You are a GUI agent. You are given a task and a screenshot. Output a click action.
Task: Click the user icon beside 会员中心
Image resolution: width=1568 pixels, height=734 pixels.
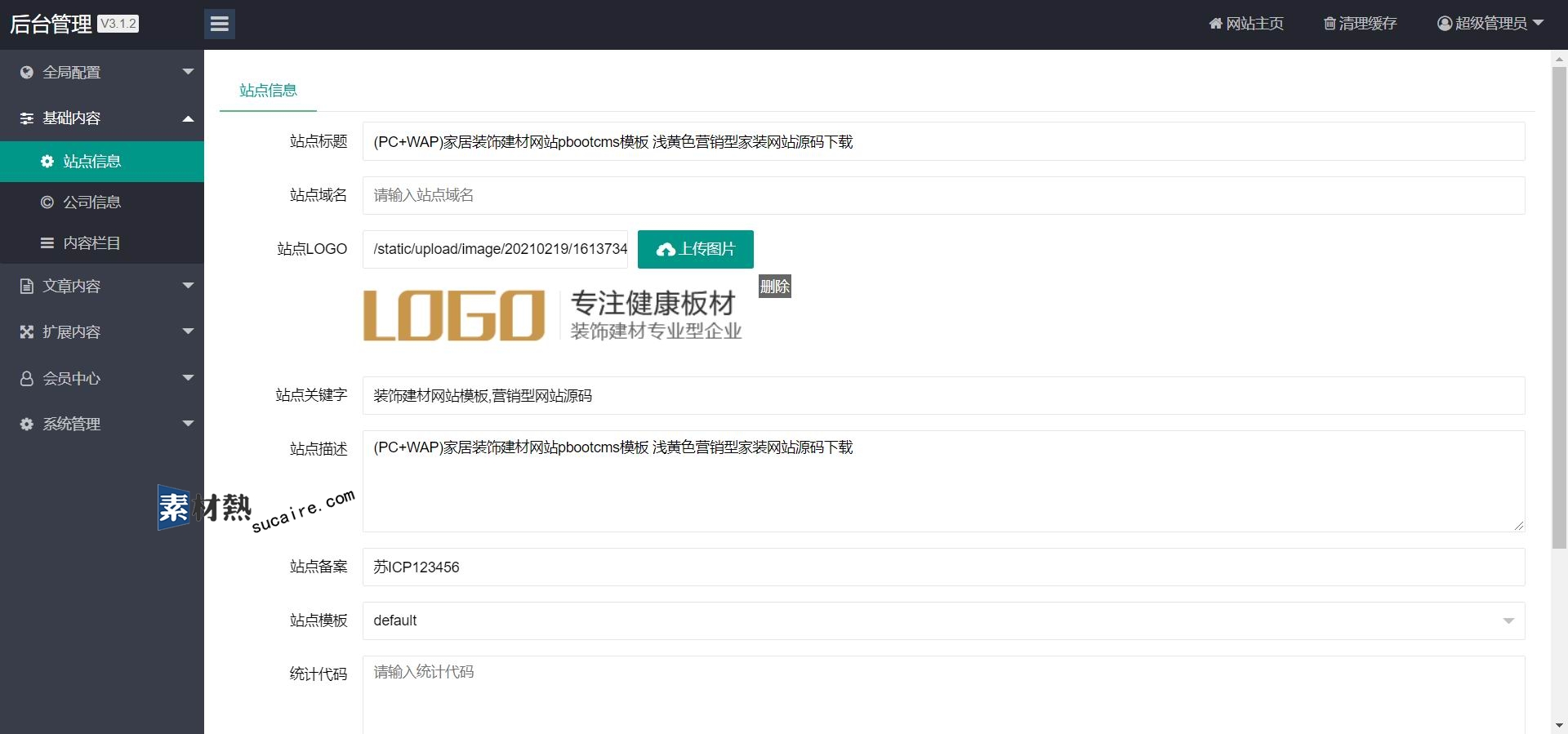click(x=27, y=378)
